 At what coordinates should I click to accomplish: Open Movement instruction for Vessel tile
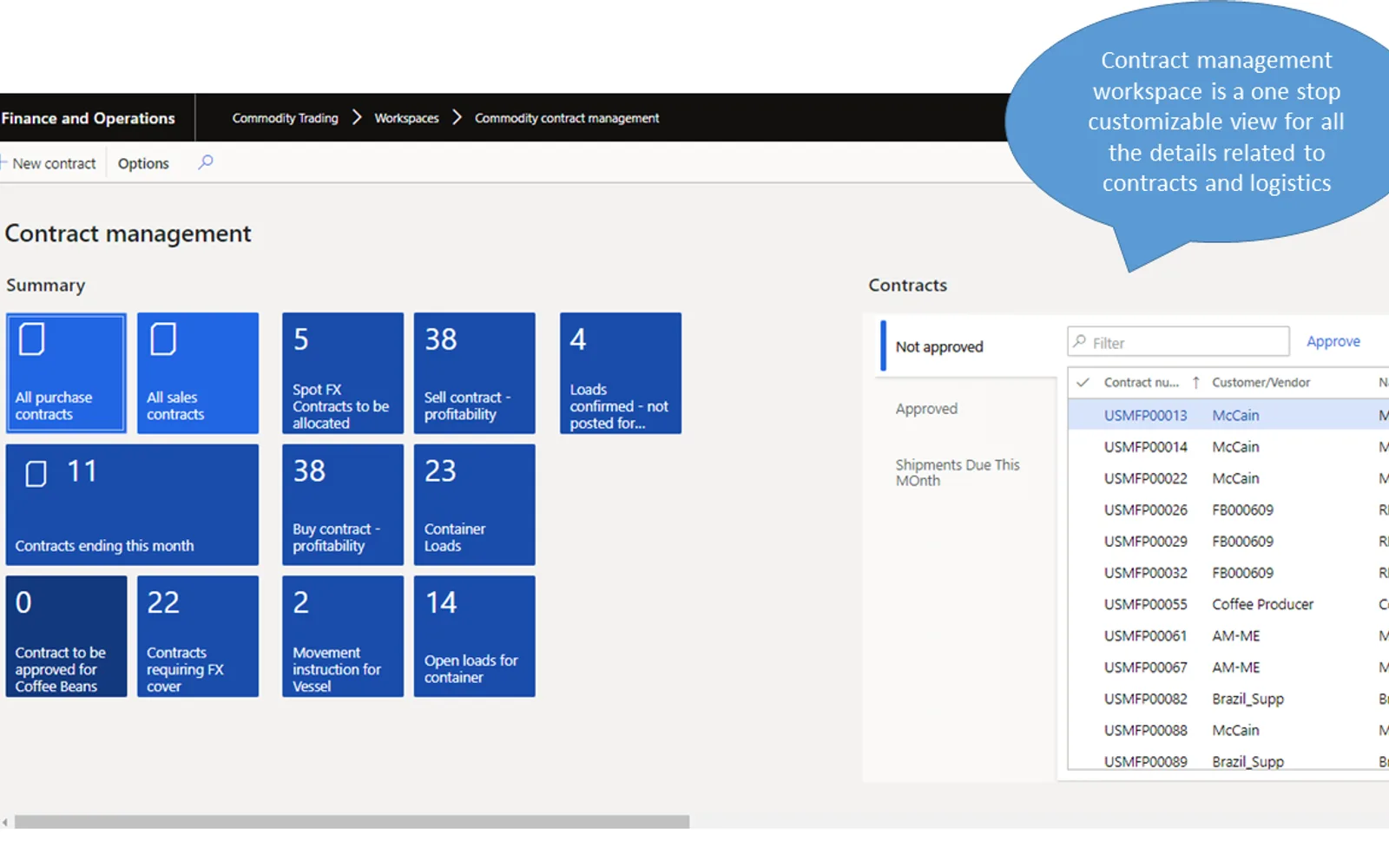(x=343, y=636)
